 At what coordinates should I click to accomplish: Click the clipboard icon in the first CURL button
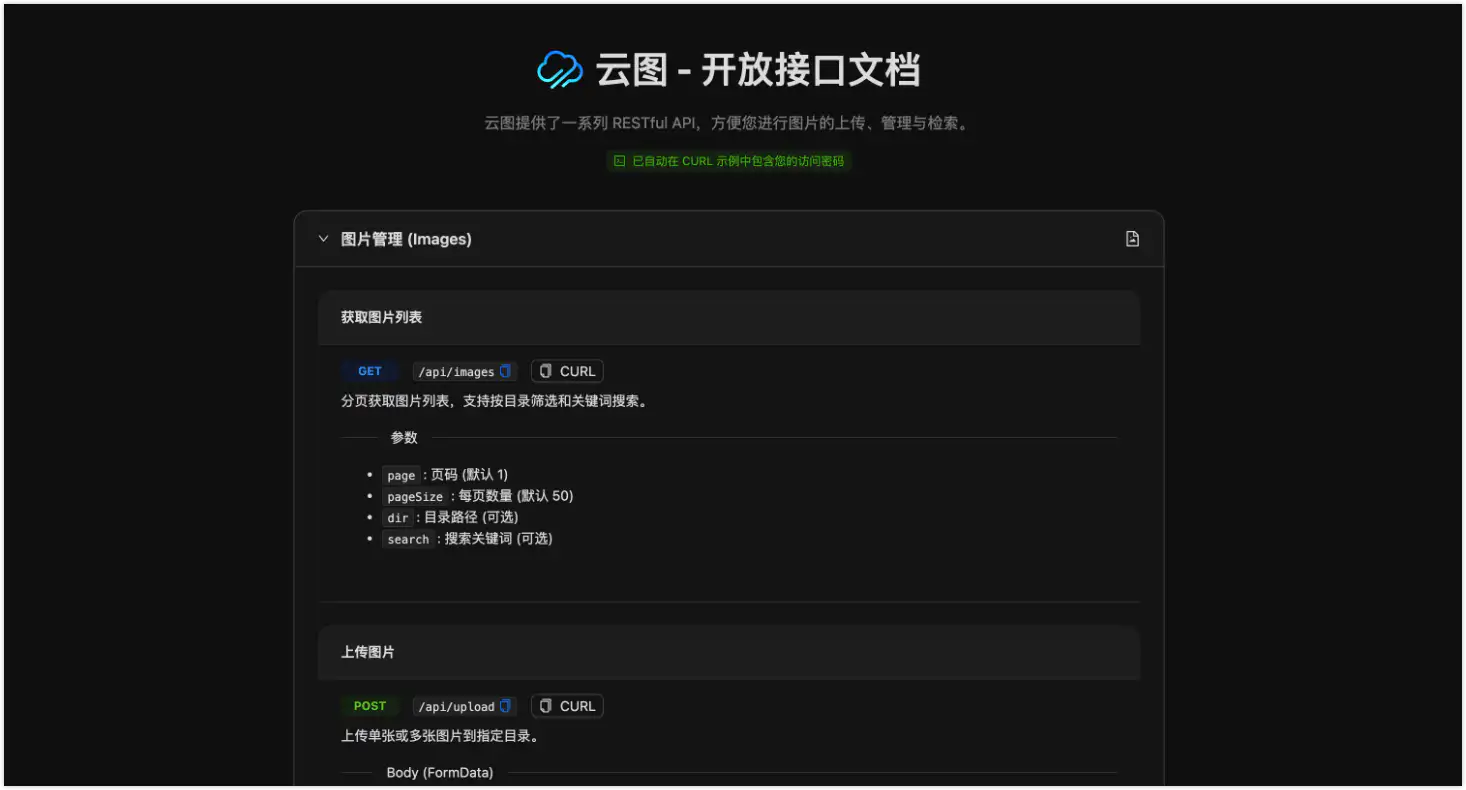coord(543,370)
